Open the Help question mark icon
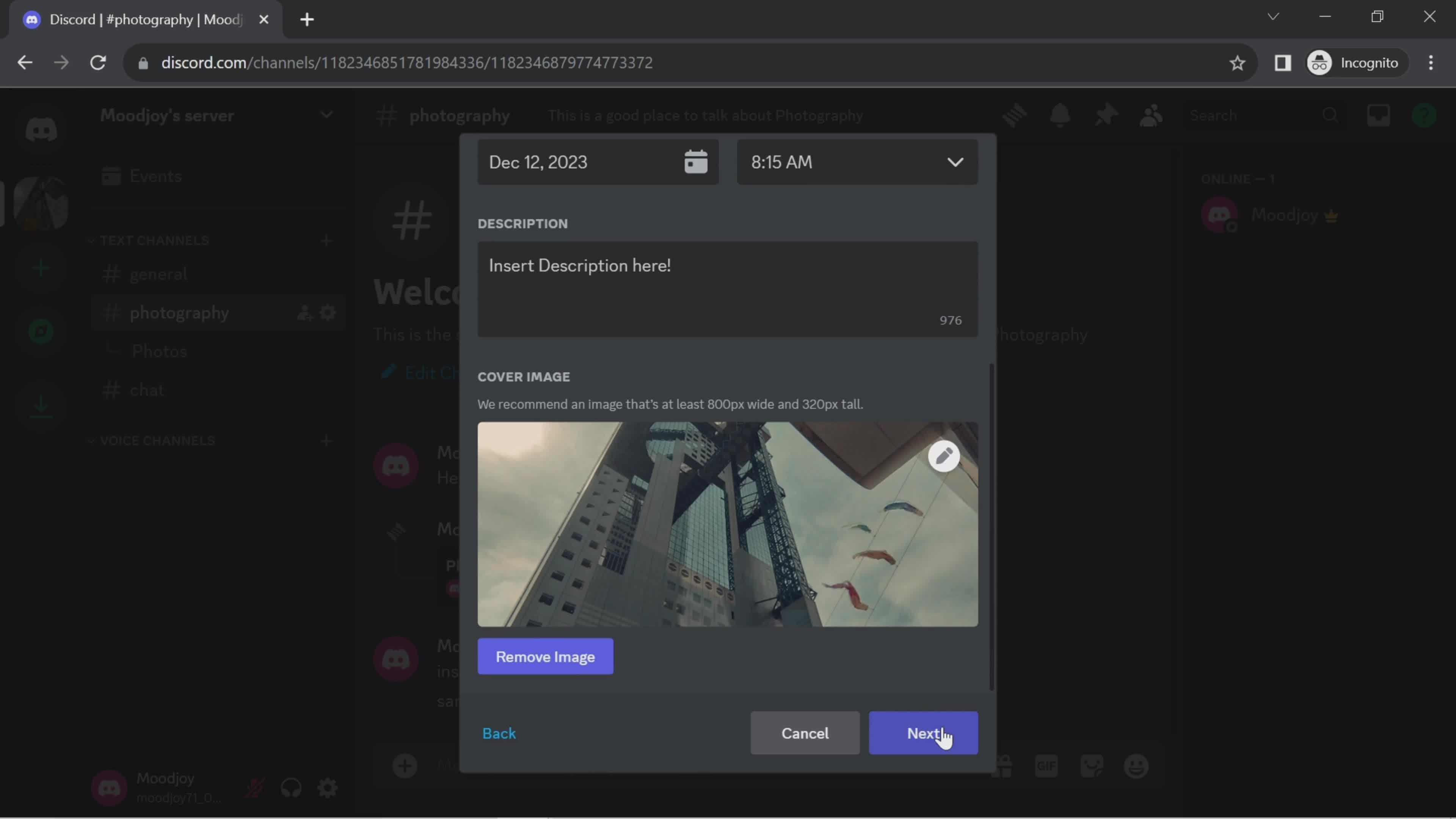 click(1424, 115)
